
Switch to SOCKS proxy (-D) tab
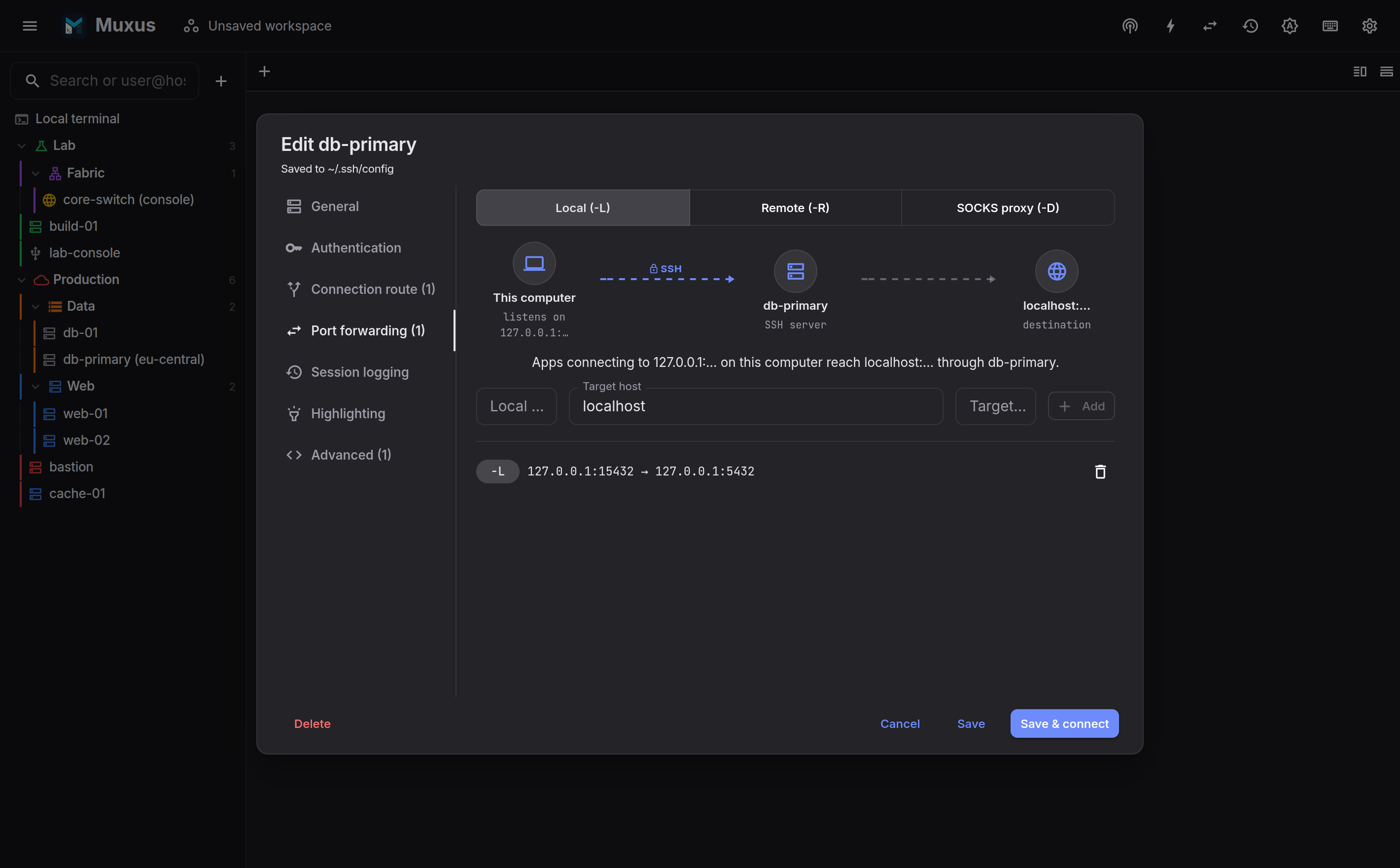coord(1008,208)
